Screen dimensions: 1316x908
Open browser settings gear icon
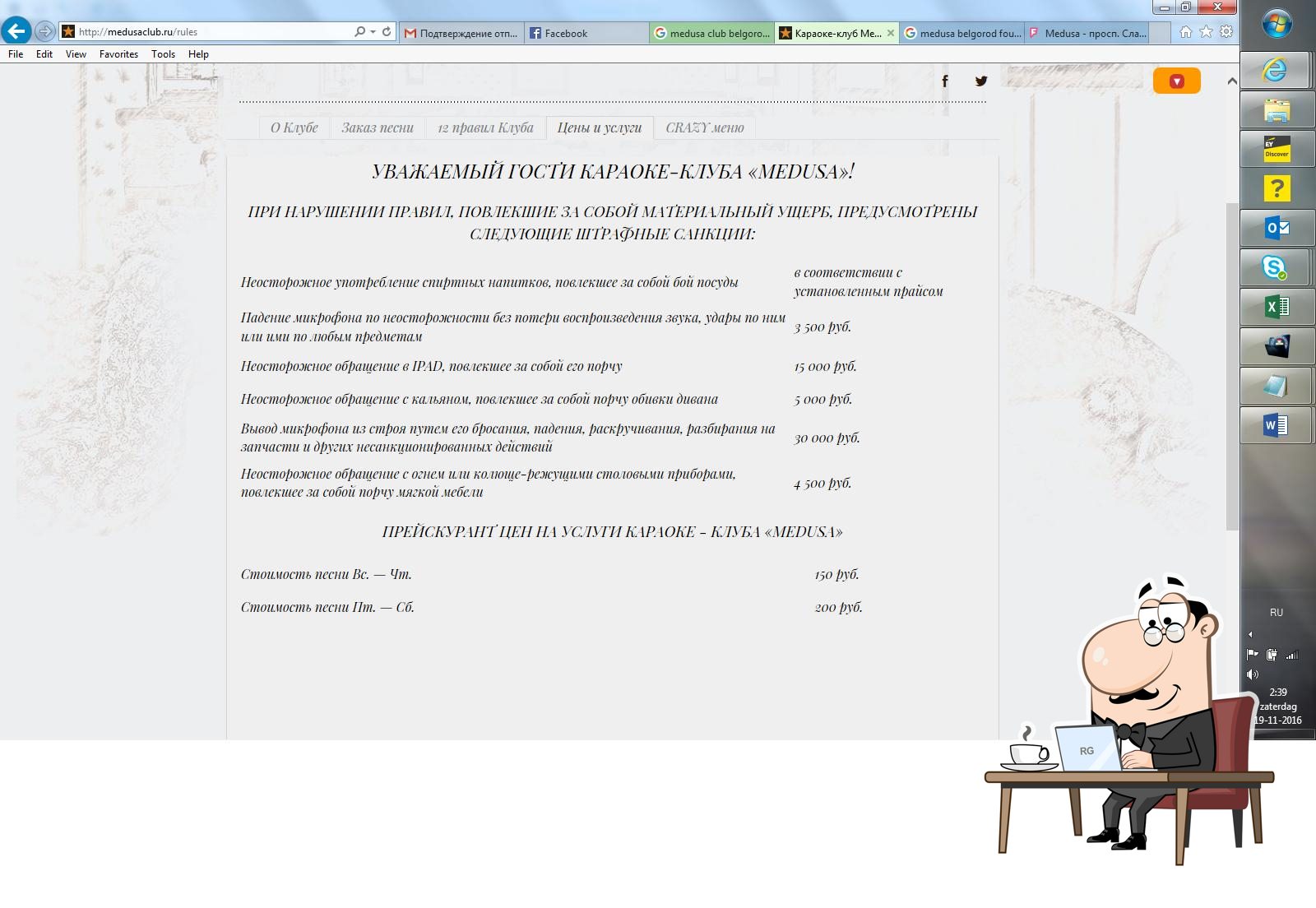[1226, 32]
